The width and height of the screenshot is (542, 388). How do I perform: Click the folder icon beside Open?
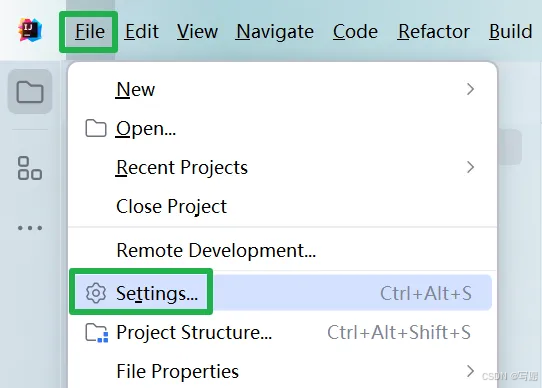point(96,128)
